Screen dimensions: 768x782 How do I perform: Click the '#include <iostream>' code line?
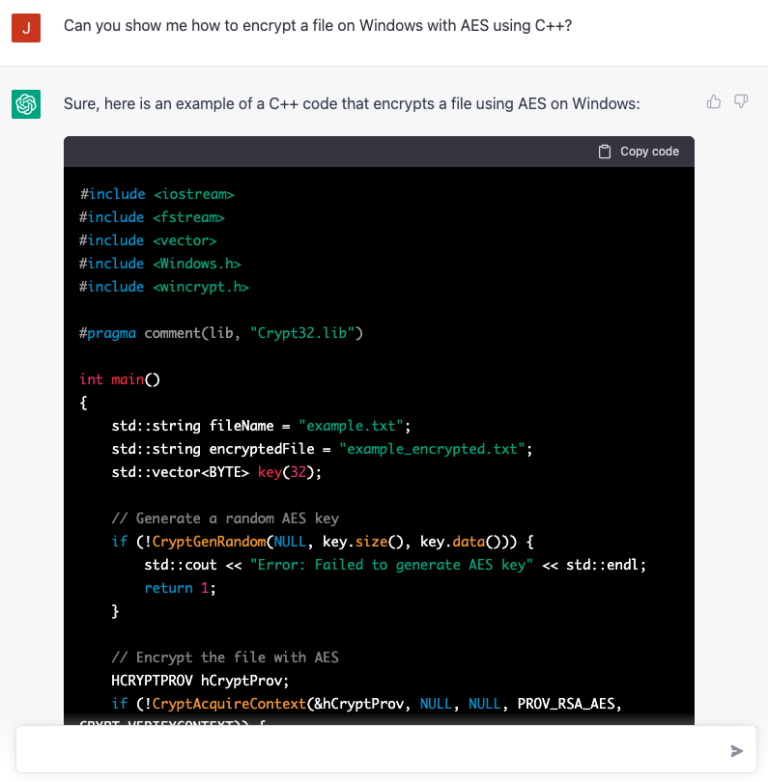tap(157, 194)
